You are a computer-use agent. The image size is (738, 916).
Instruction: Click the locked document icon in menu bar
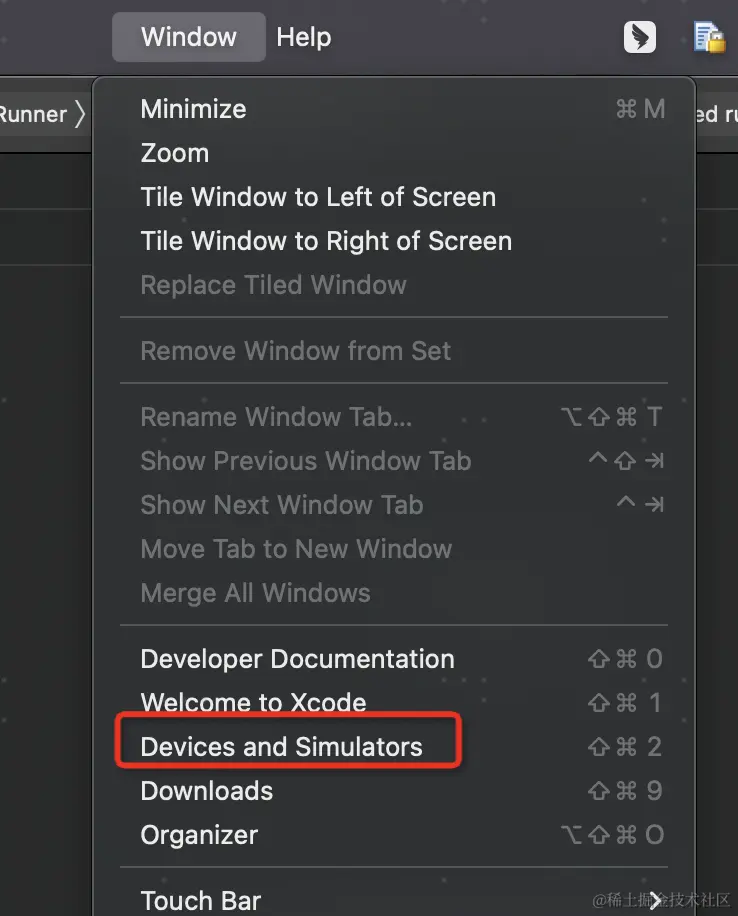(x=709, y=38)
